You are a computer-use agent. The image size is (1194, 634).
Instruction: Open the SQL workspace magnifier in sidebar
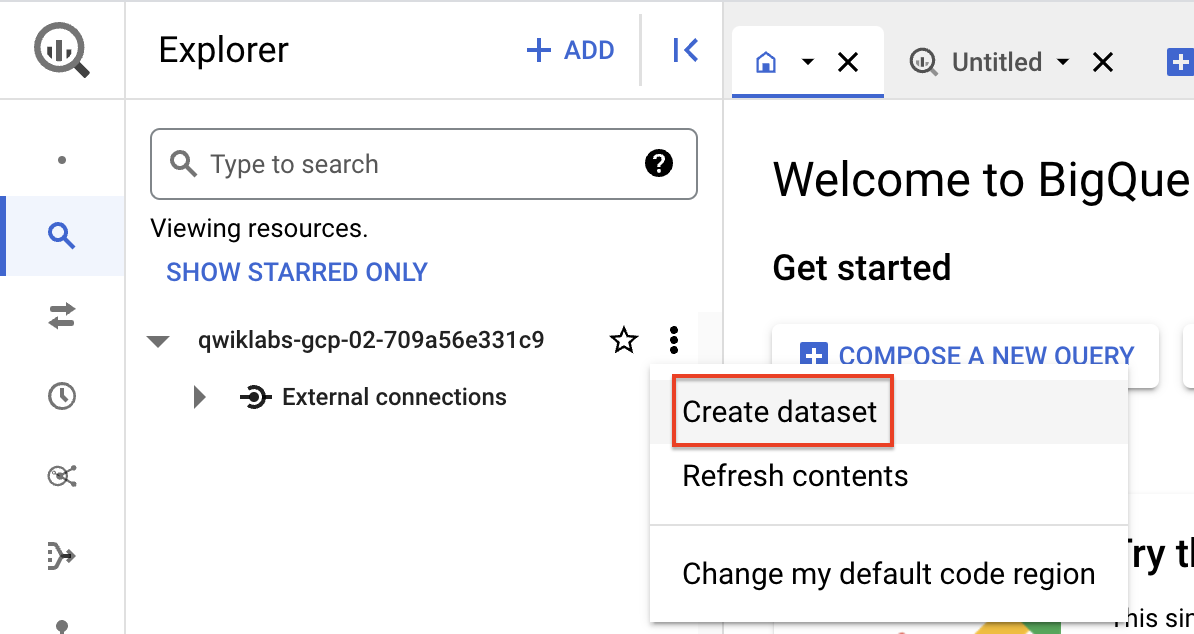[62, 236]
